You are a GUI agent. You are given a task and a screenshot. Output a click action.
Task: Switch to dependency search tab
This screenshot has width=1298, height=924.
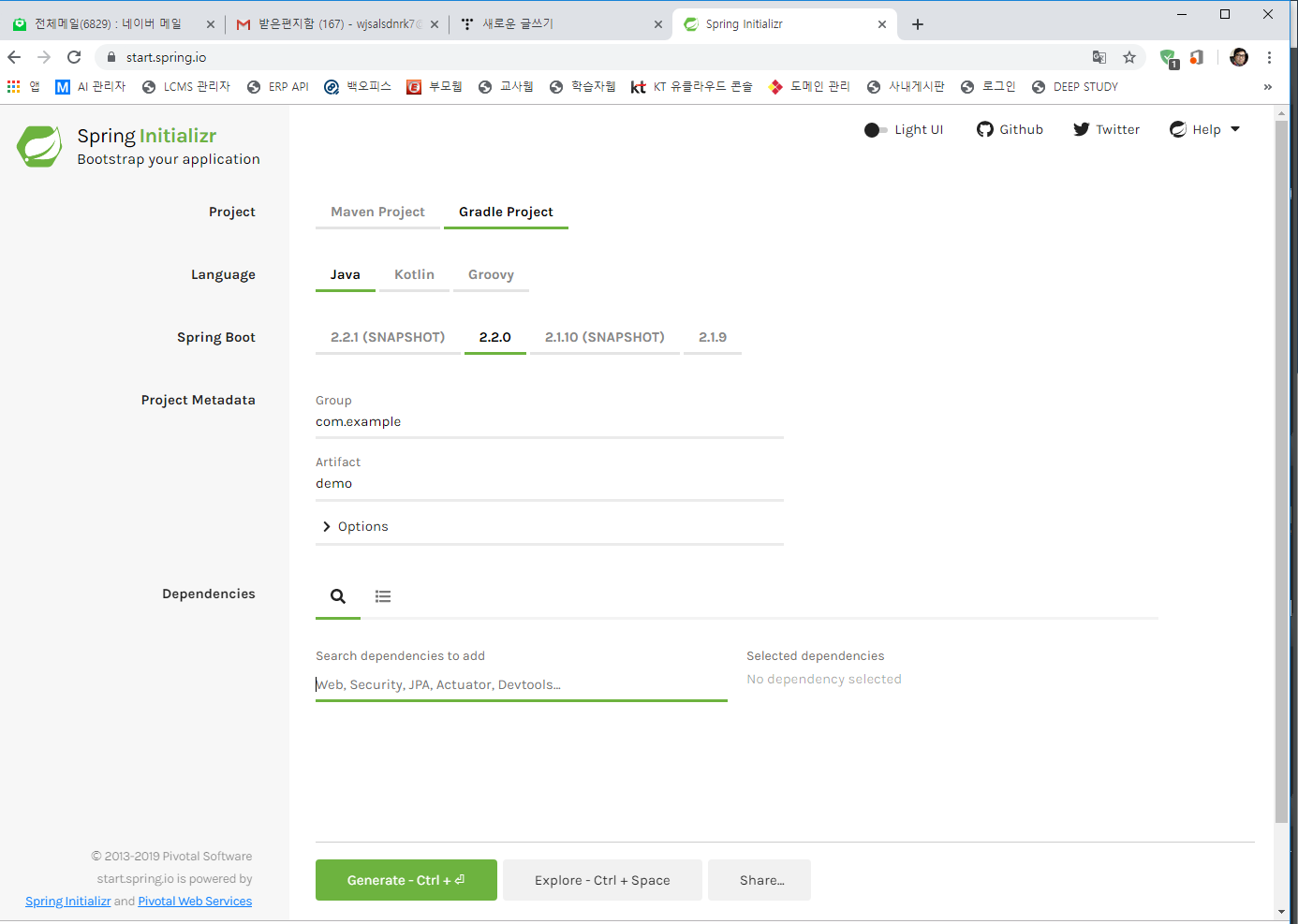pos(338,596)
